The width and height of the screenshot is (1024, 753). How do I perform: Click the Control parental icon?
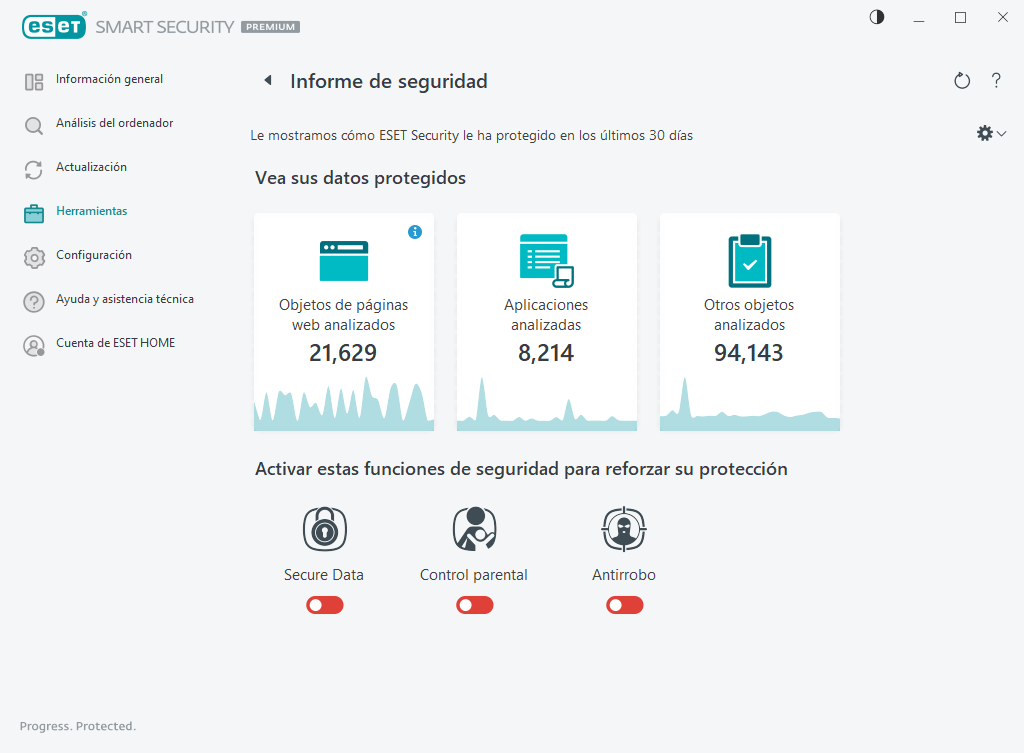pos(474,528)
